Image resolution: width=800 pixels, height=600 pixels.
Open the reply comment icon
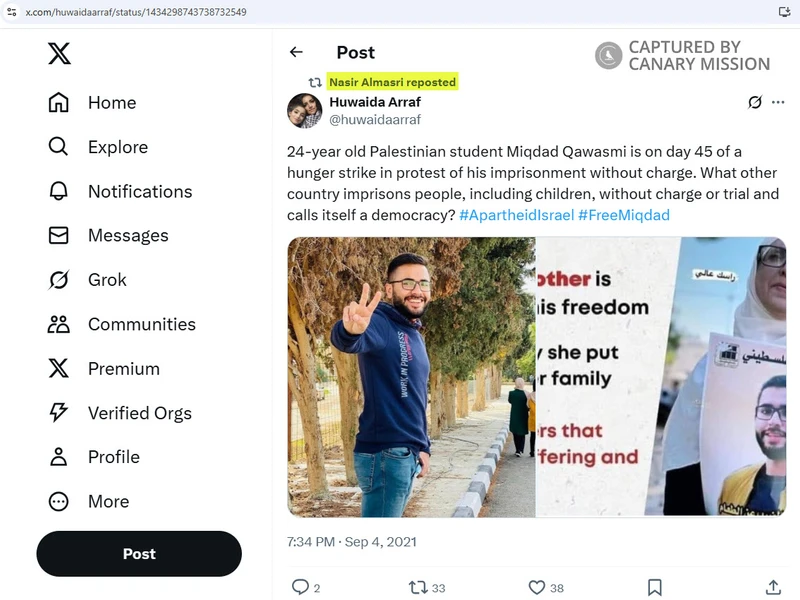point(300,587)
